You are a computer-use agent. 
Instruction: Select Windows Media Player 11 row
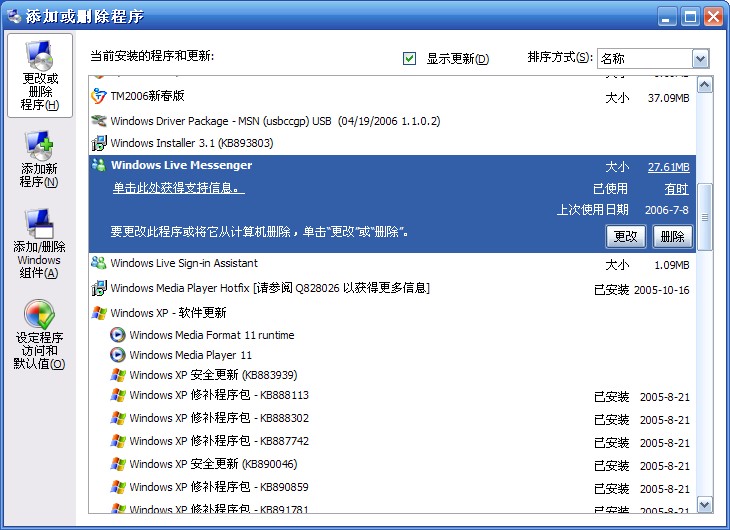(392, 355)
